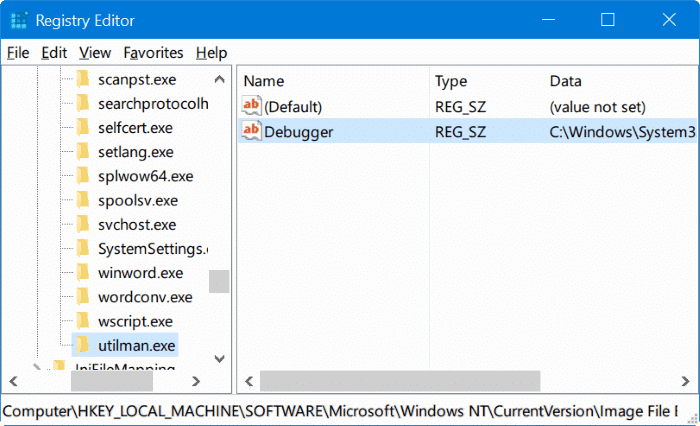700x426 pixels.
Task: Select the utilman.exe key
Action: [137, 345]
